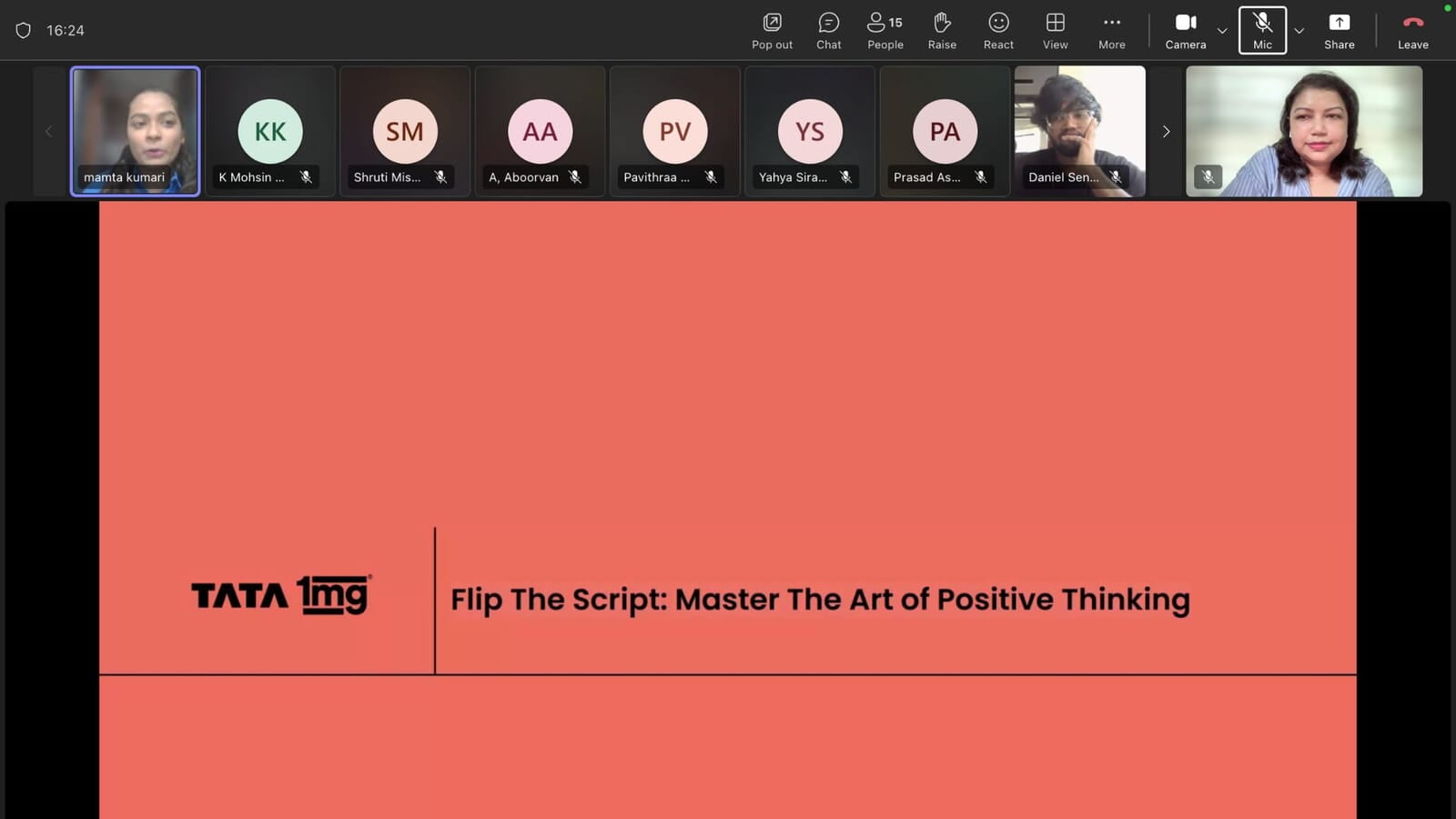This screenshot has height=819, width=1456.
Task: Click the 16:24 meeting timer
Action: point(66,30)
